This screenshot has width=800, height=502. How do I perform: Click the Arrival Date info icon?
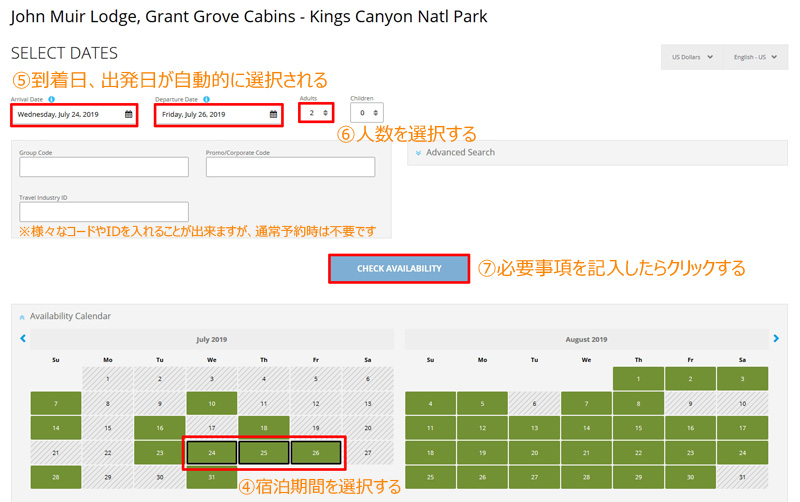click(52, 99)
